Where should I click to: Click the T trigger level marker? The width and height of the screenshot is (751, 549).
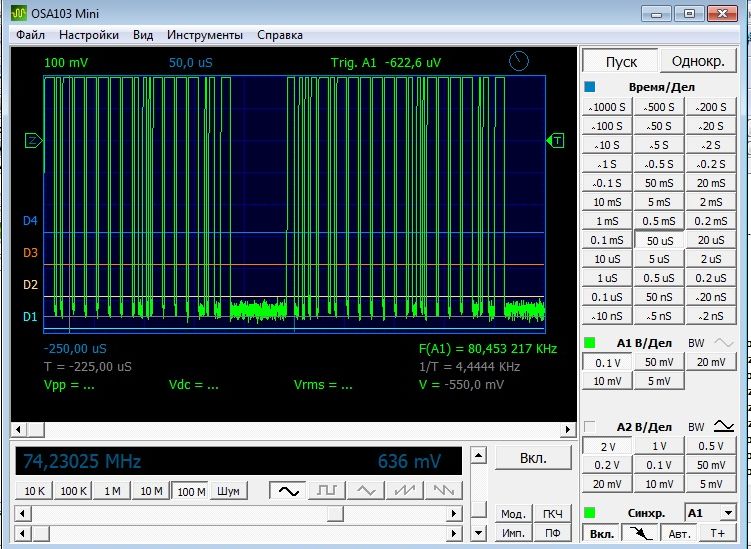(x=556, y=141)
